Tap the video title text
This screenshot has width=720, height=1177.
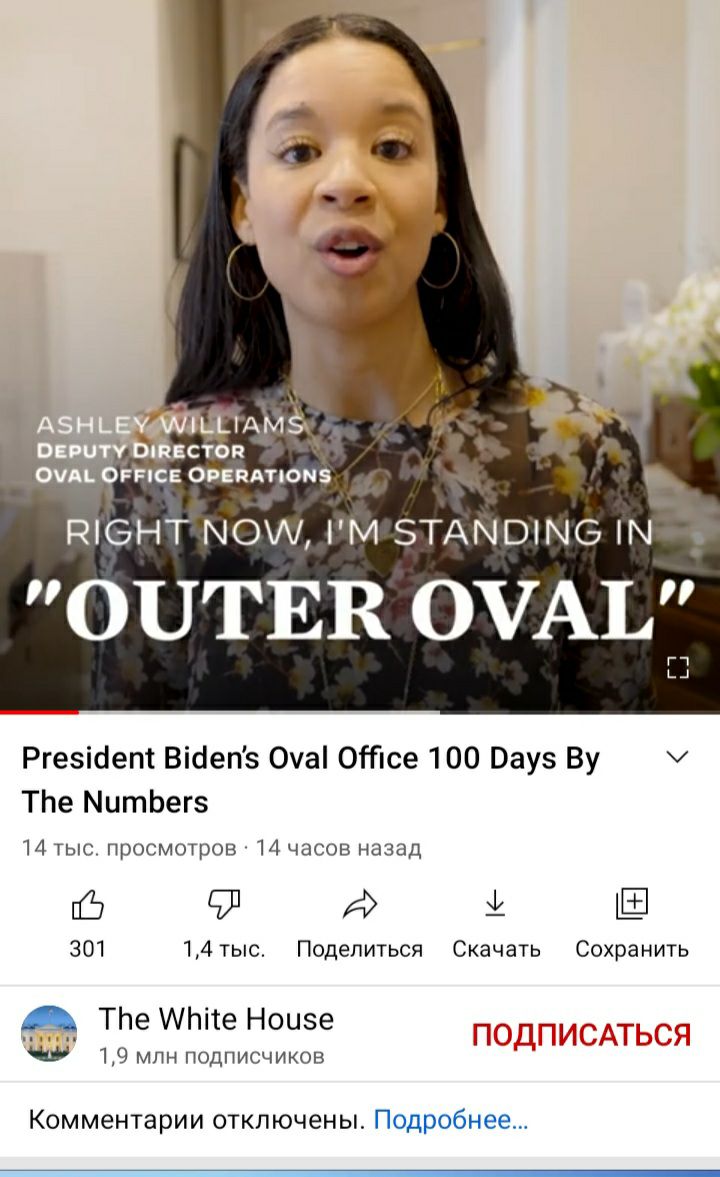click(311, 780)
